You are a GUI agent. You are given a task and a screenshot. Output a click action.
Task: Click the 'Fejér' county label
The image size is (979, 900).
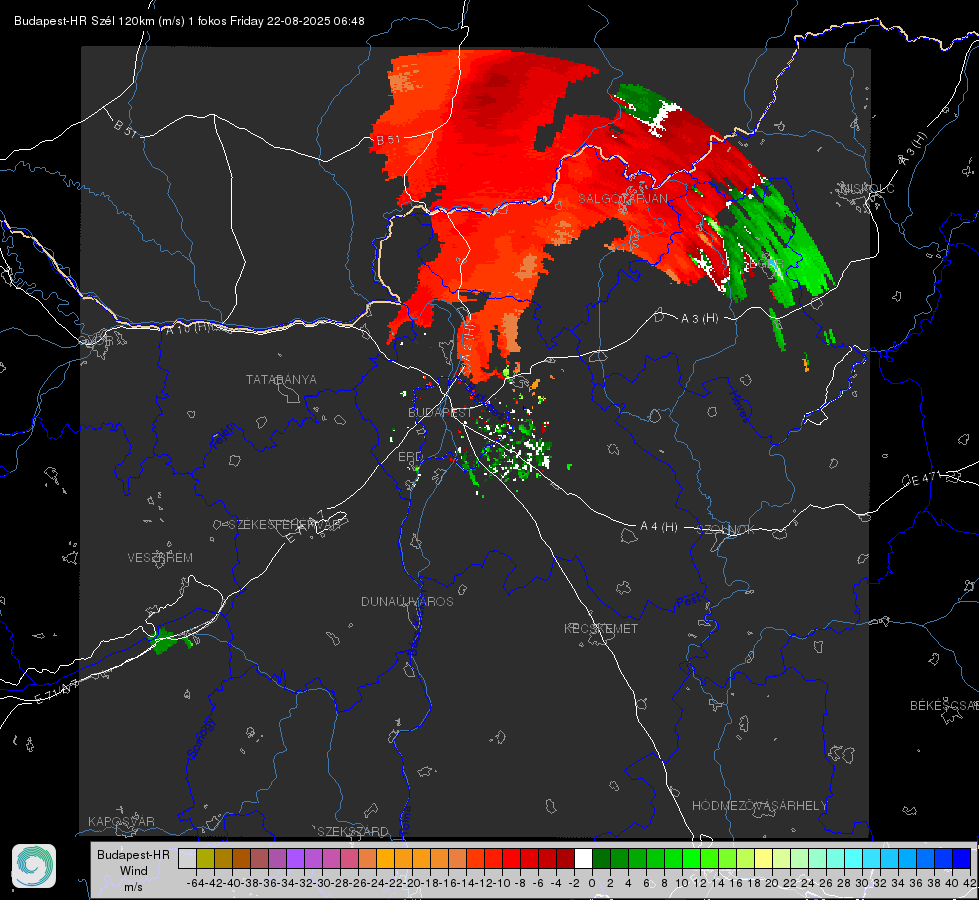[223, 436]
